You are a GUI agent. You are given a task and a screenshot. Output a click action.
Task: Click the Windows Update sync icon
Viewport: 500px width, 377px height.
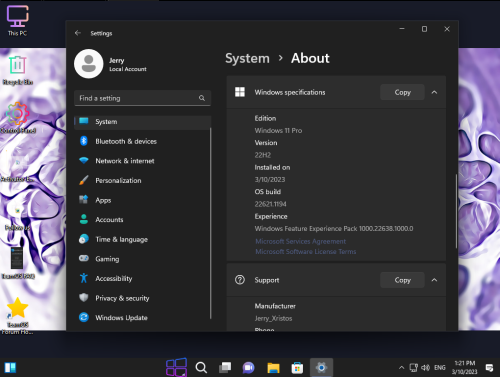pos(84,317)
